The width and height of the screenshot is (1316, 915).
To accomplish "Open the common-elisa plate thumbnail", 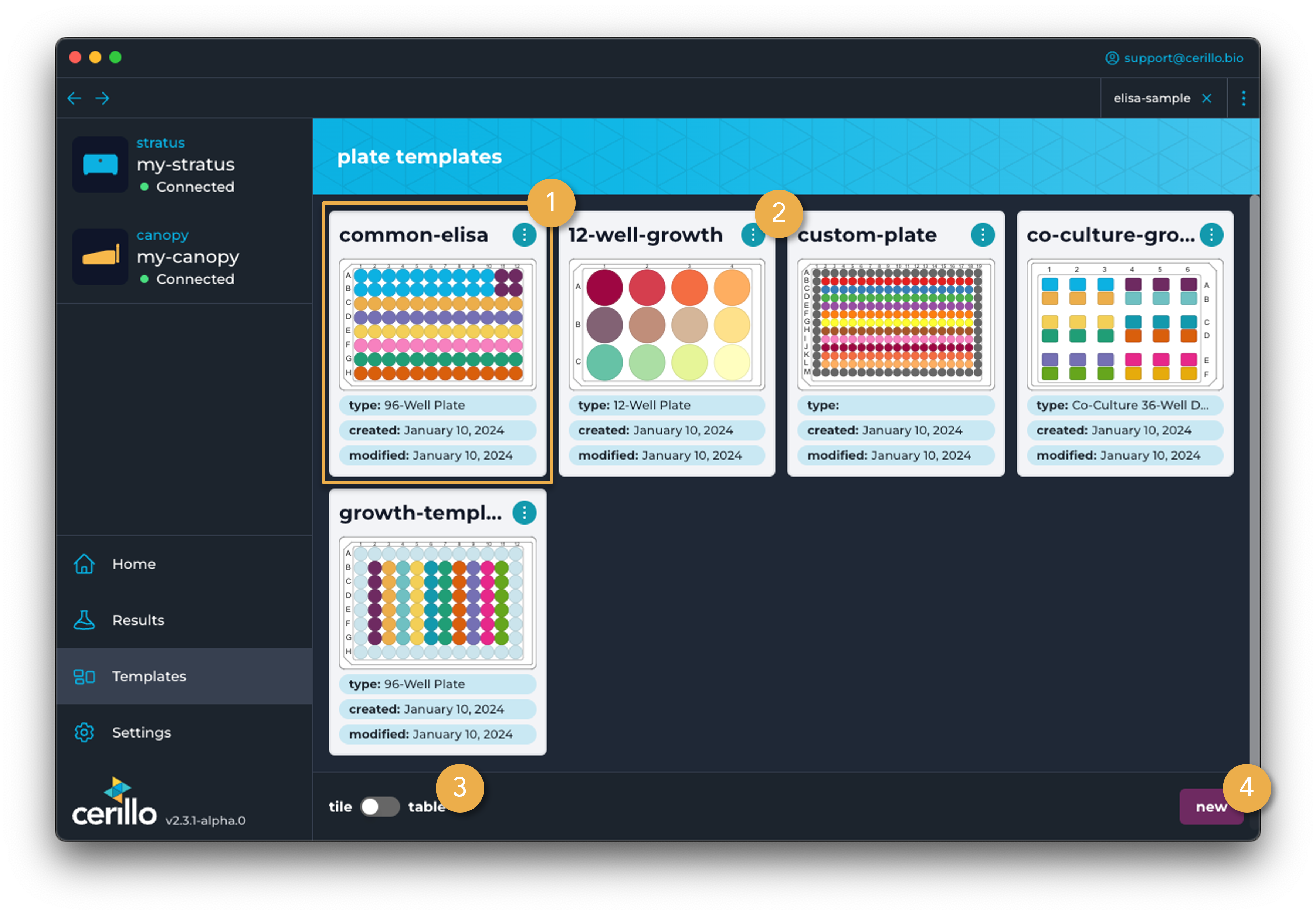I will pyautogui.click(x=437, y=324).
